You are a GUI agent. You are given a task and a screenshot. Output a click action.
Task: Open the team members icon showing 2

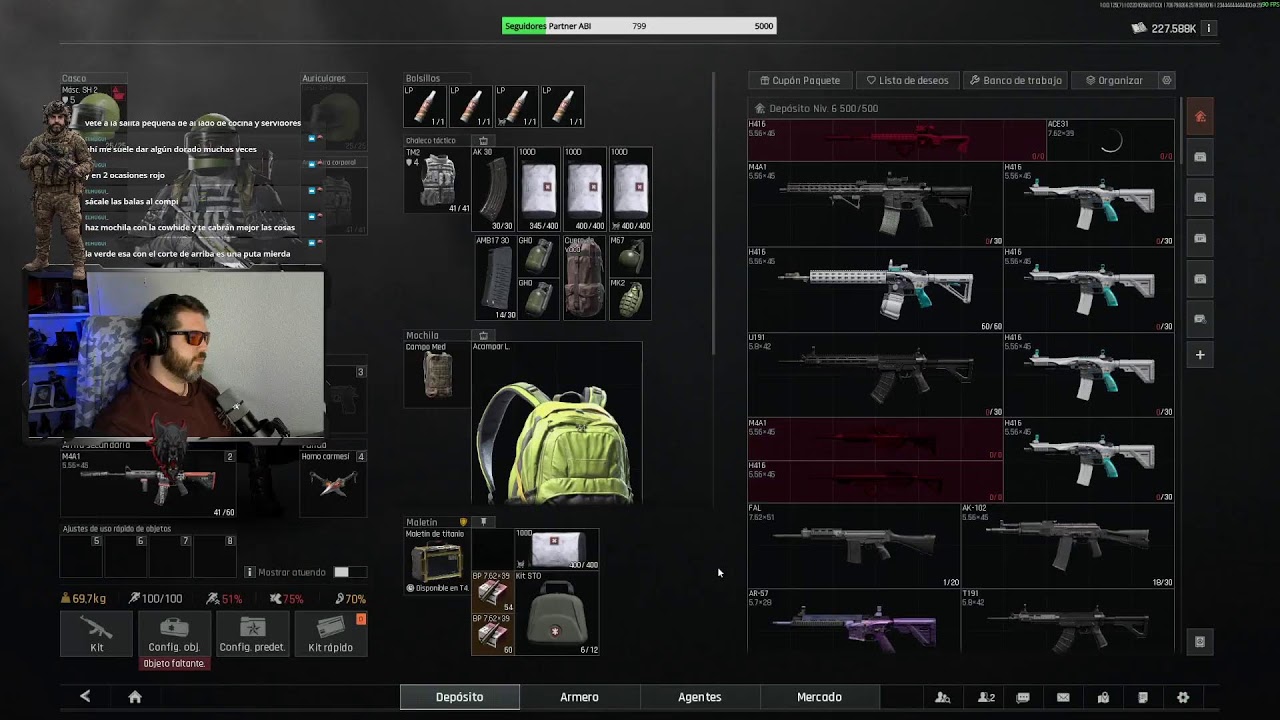point(986,697)
